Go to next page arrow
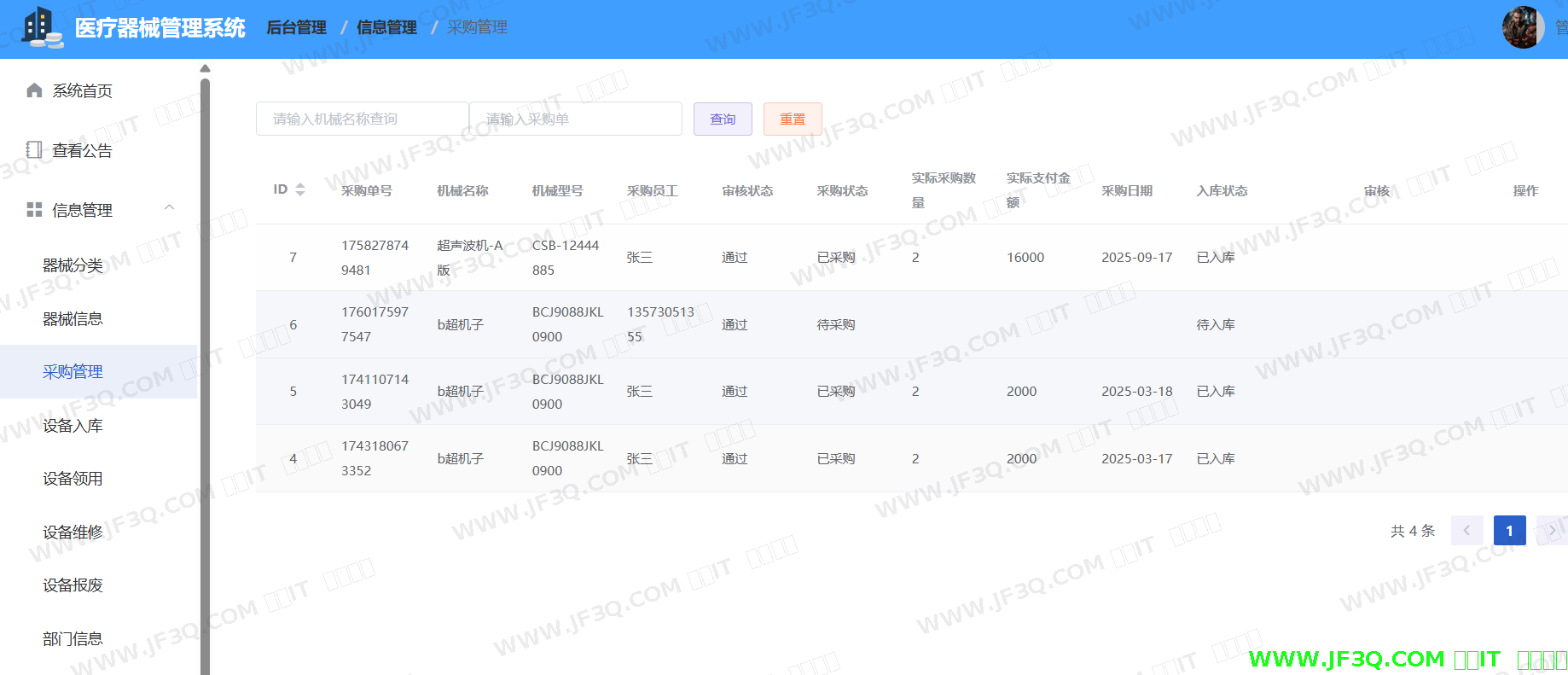This screenshot has height=675, width=1568. pos(1551,531)
